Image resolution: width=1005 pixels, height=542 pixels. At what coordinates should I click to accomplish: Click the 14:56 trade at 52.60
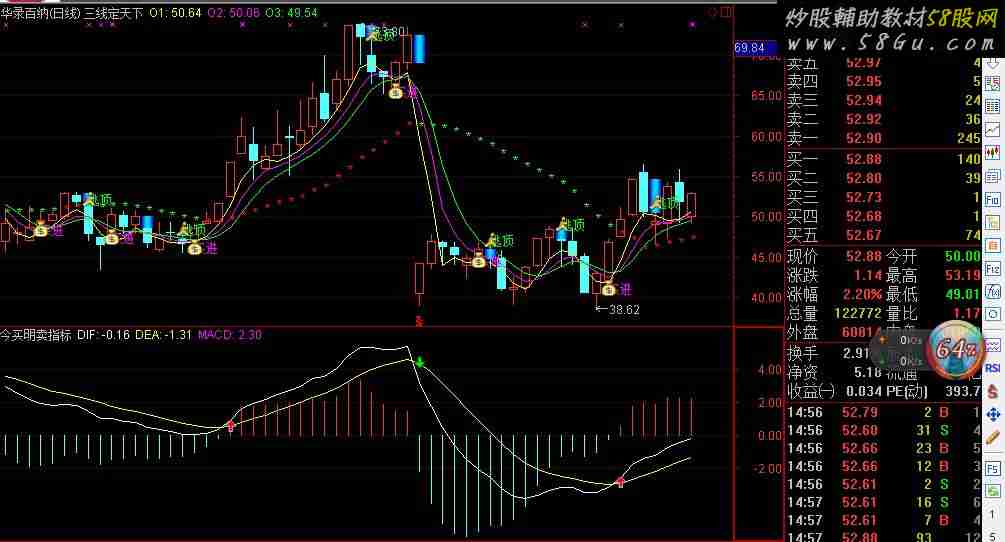(x=884, y=430)
